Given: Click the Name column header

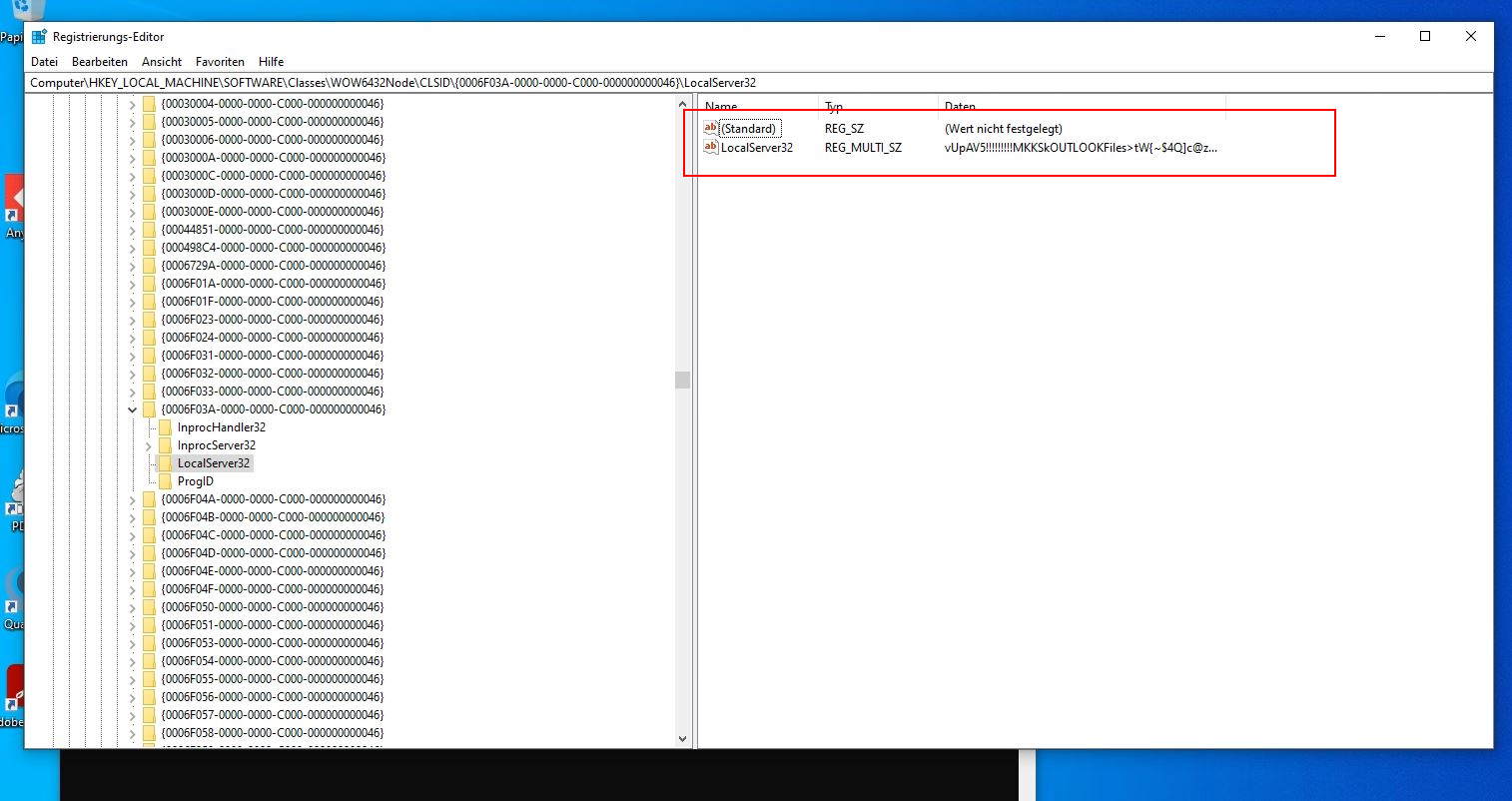Looking at the screenshot, I should (x=721, y=106).
